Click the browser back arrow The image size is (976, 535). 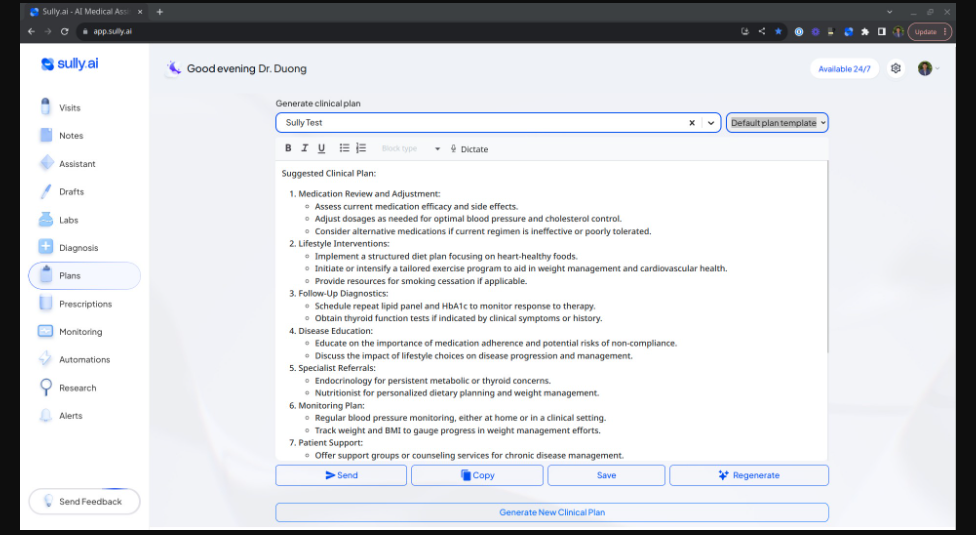pos(31,31)
